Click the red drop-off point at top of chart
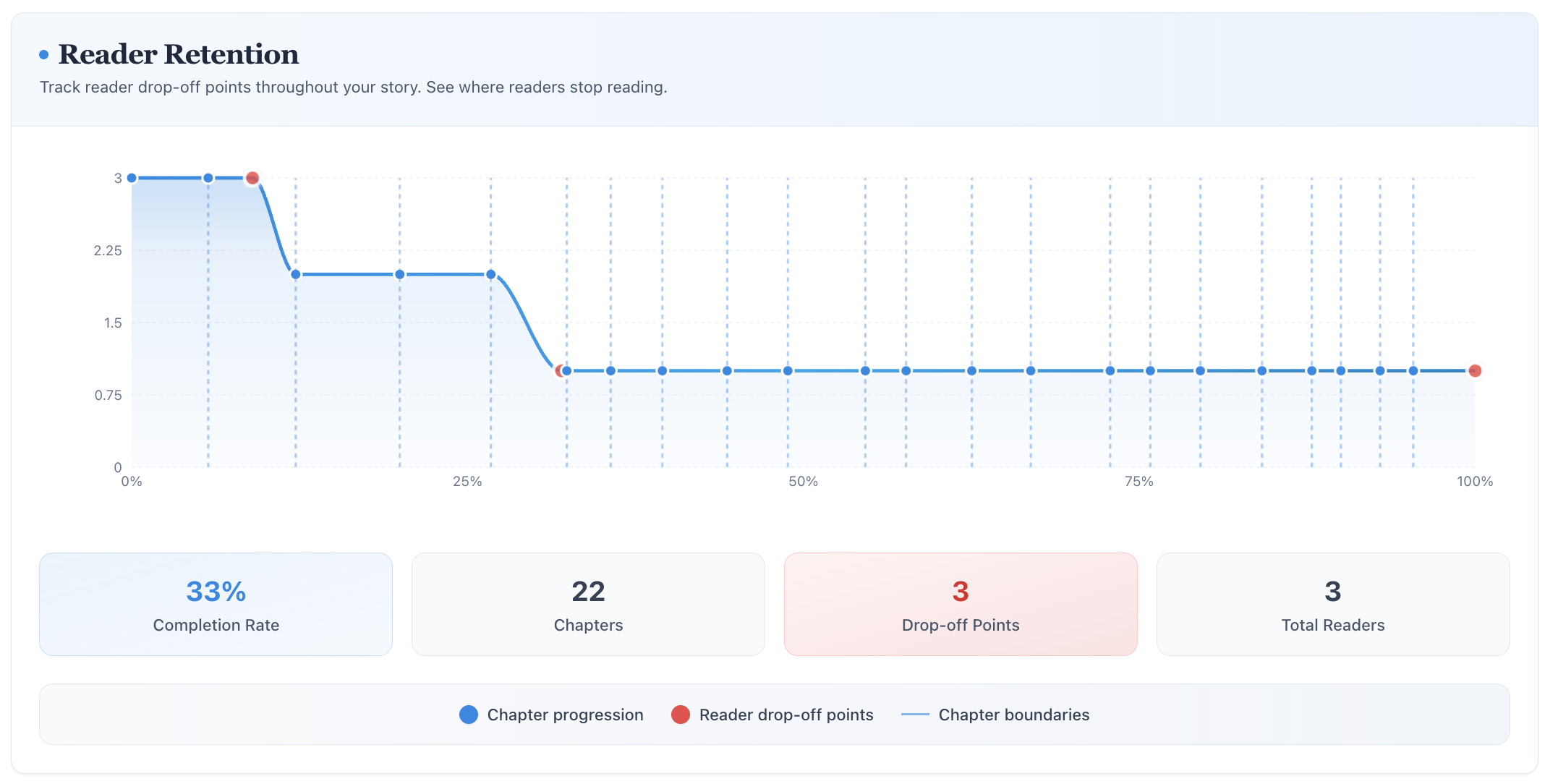The image size is (1558, 784). click(x=252, y=178)
